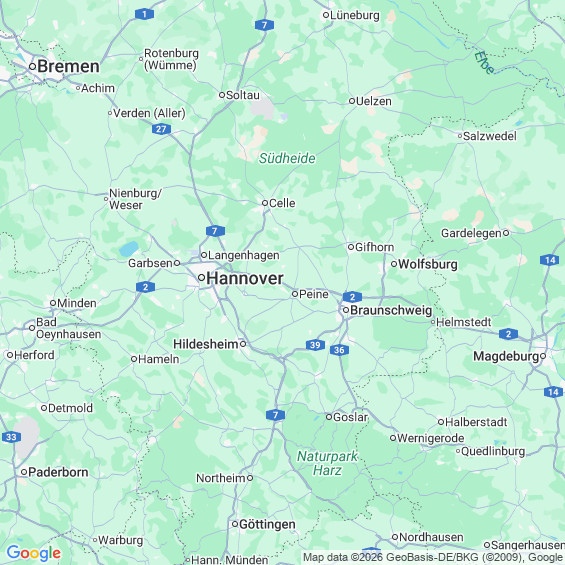The height and width of the screenshot is (565, 565).
Task: Select the Lüneburg town label
Action: click(x=355, y=15)
